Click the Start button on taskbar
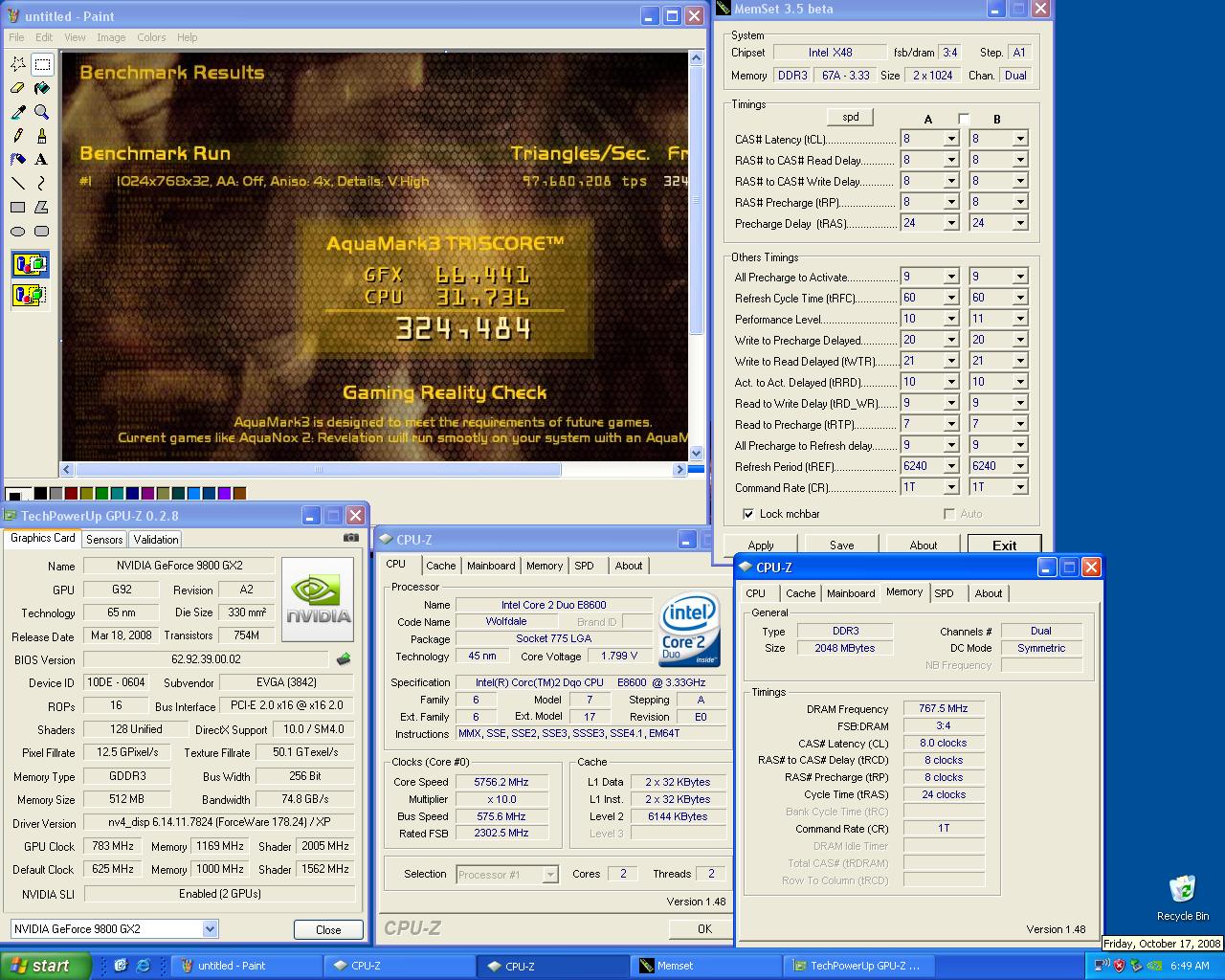 [x=46, y=966]
